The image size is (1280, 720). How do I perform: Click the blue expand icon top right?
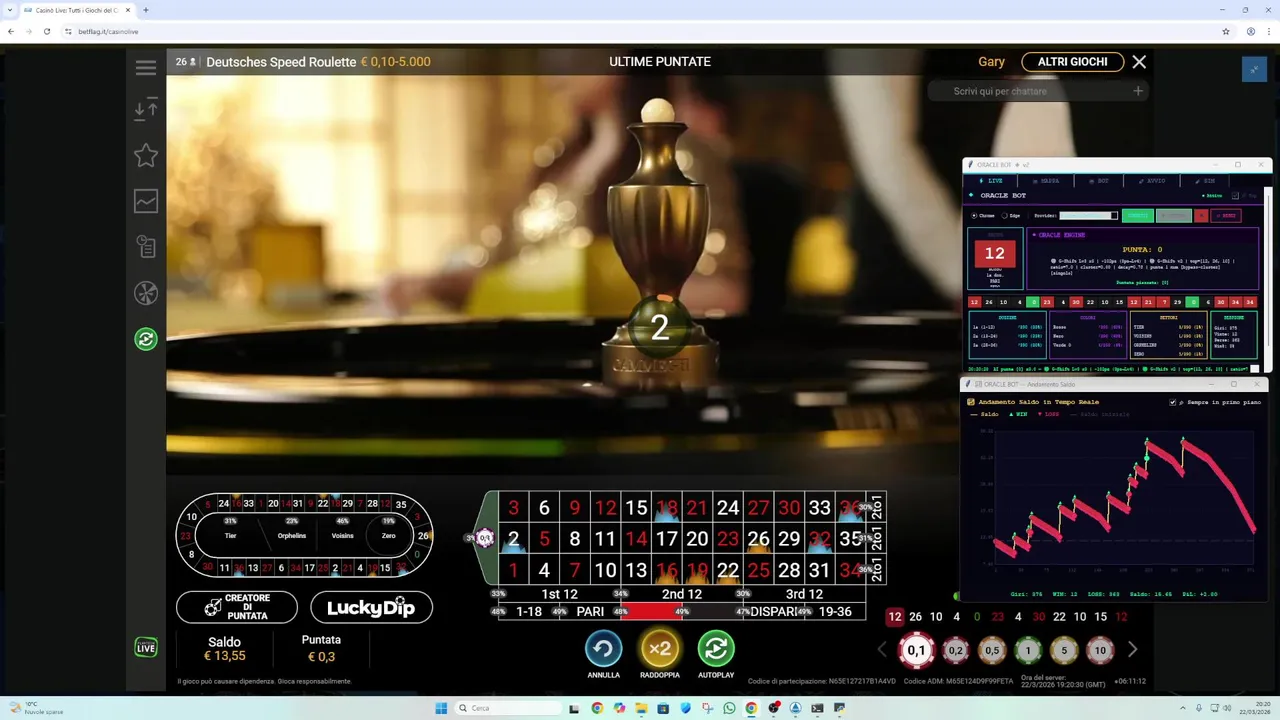tap(1254, 69)
